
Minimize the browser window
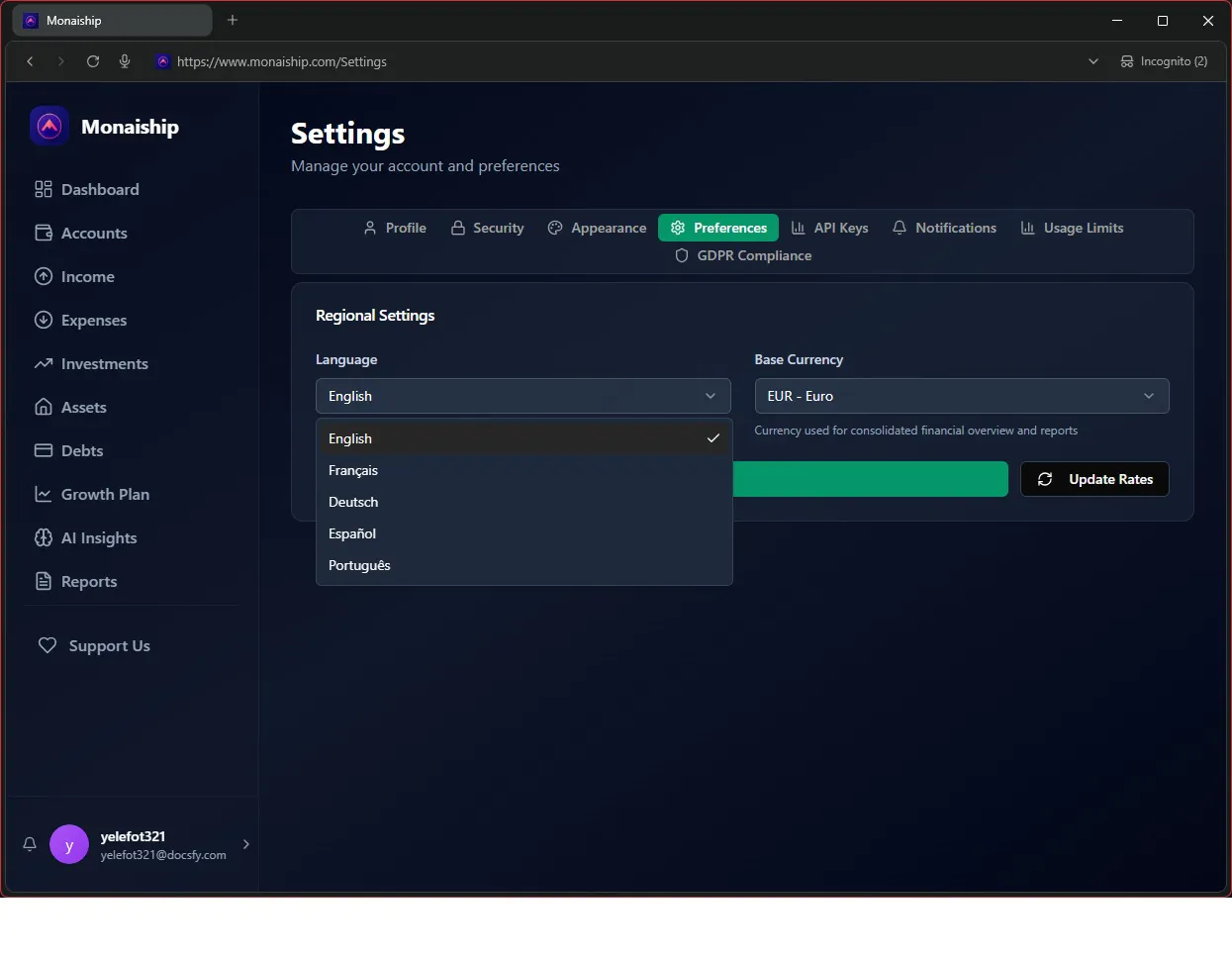point(1117,20)
